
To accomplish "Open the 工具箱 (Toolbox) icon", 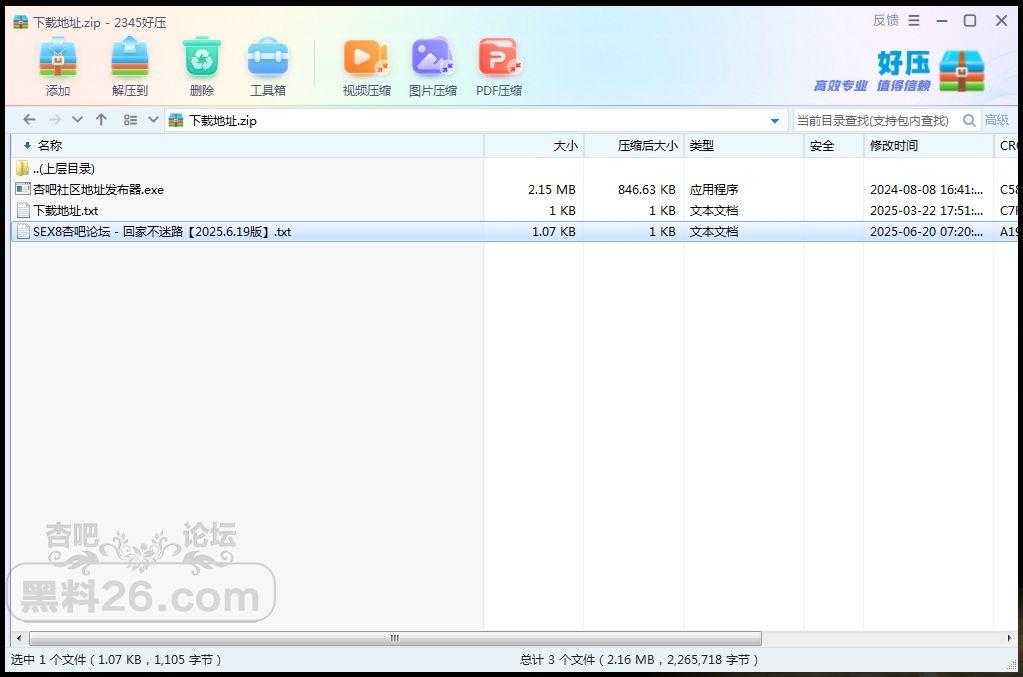I will pos(267,59).
